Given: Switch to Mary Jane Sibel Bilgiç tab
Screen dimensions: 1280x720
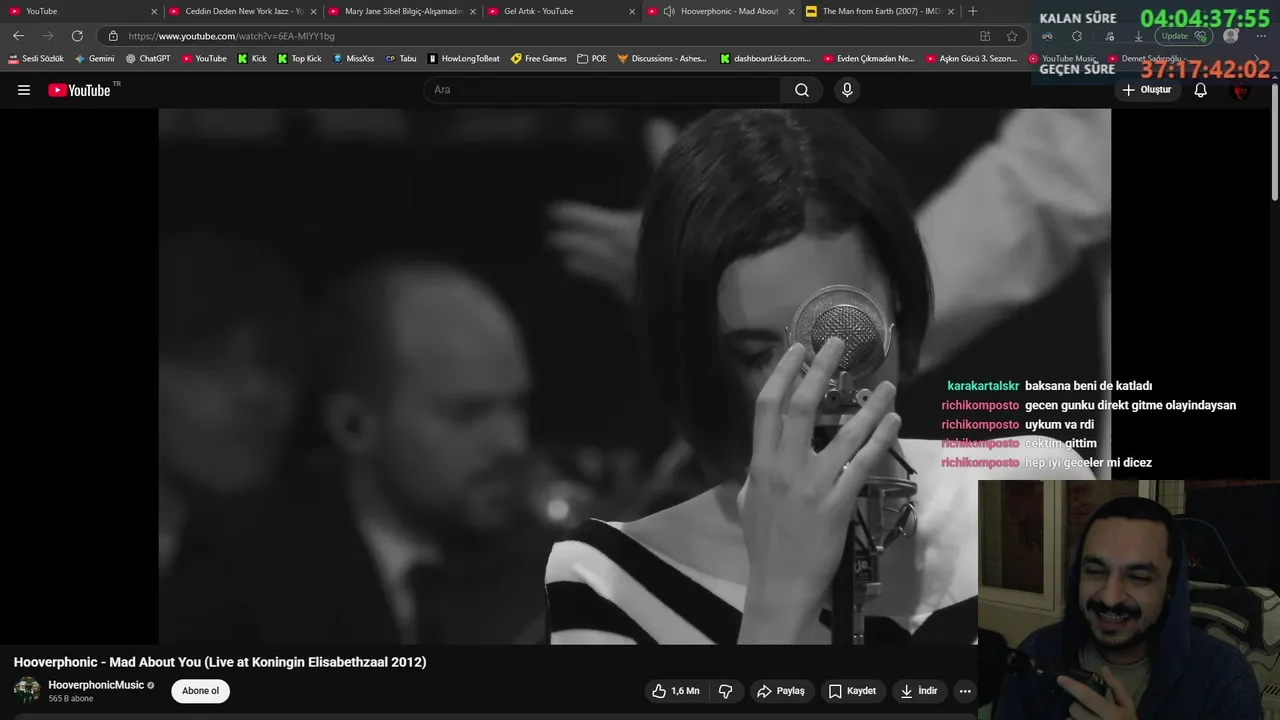Looking at the screenshot, I should pos(403,11).
